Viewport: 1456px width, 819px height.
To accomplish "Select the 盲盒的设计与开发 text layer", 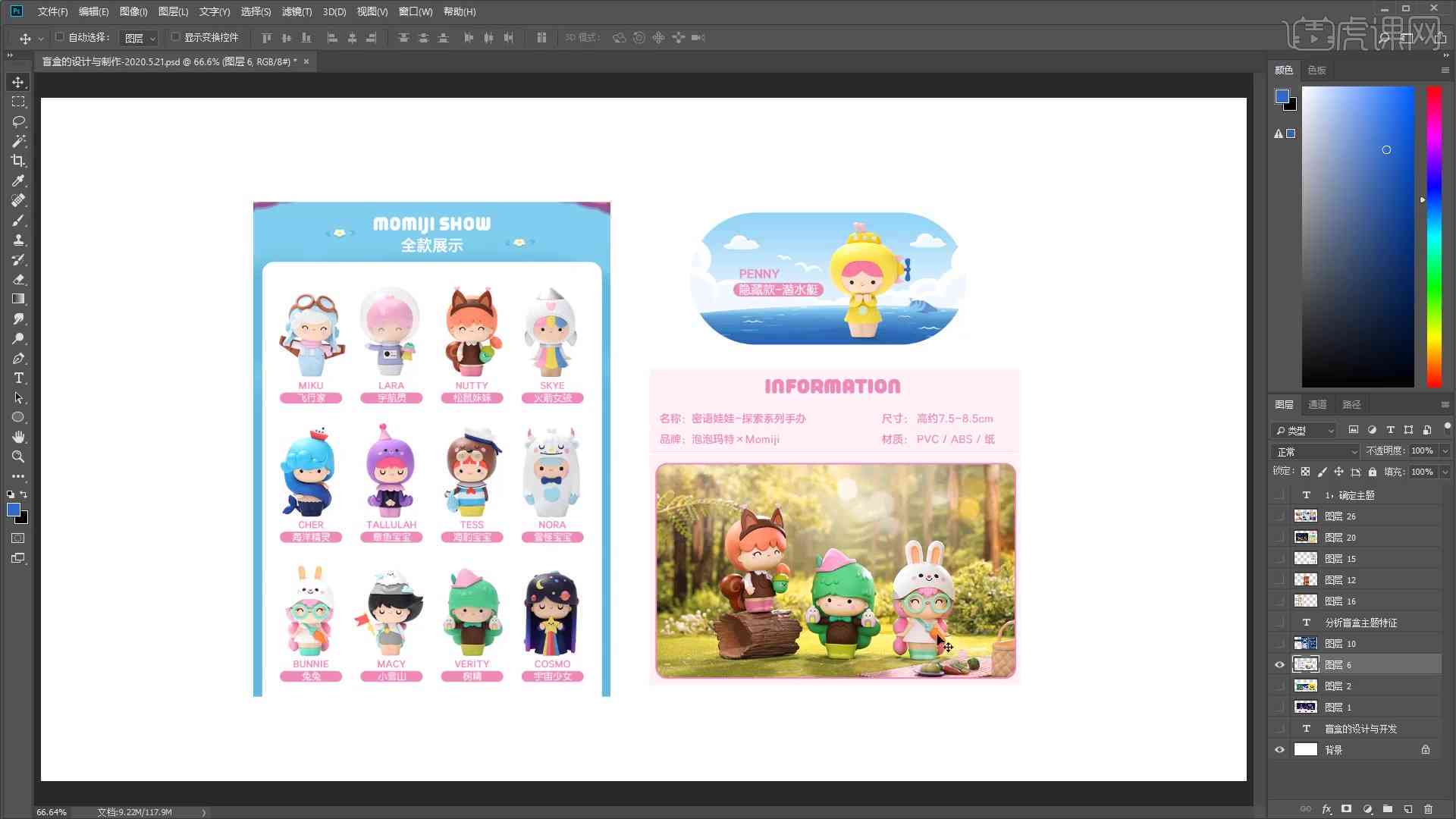I will [x=1360, y=729].
